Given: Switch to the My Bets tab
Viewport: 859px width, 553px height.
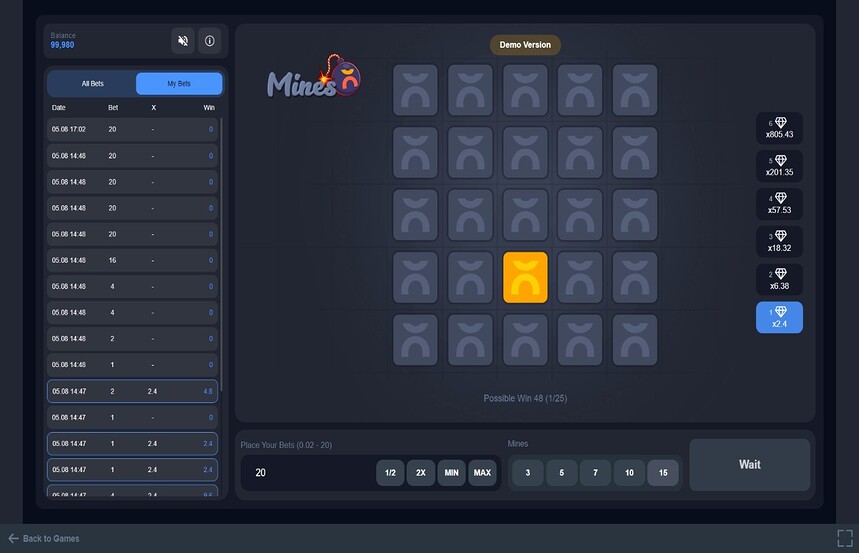Looking at the screenshot, I should [179, 84].
